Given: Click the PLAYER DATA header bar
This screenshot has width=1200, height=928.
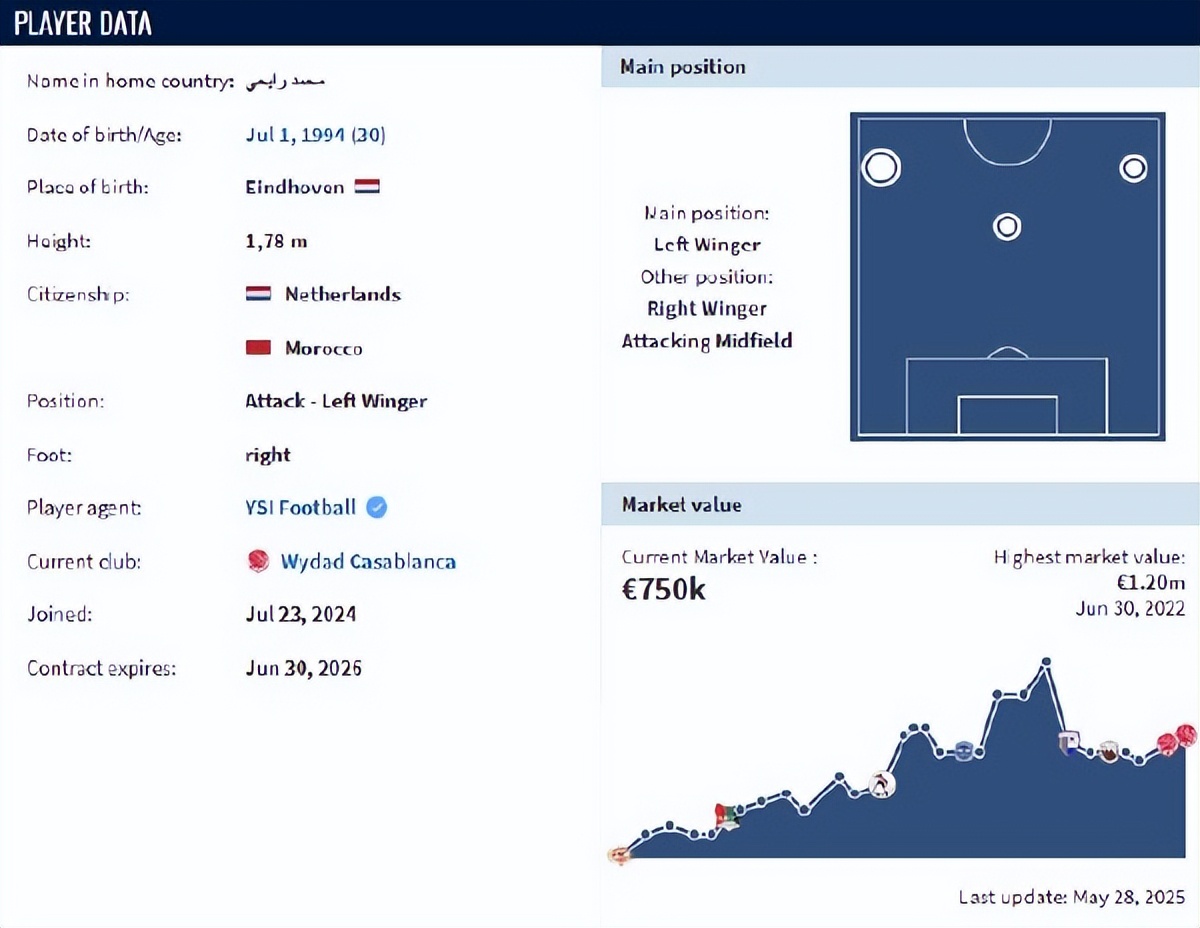Looking at the screenshot, I should tap(600, 22).
